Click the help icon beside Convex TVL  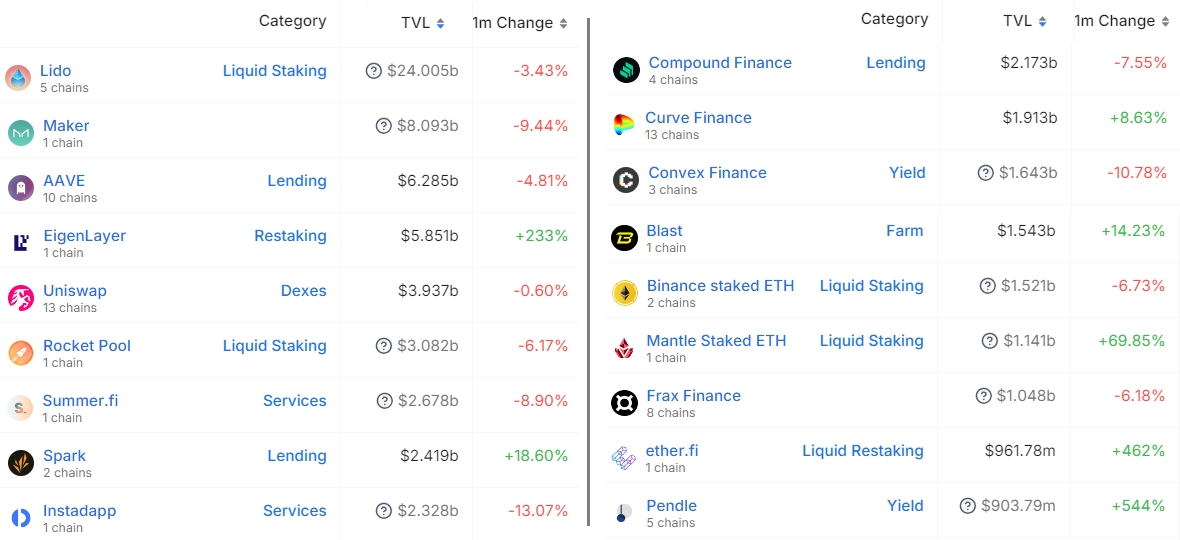click(x=985, y=173)
